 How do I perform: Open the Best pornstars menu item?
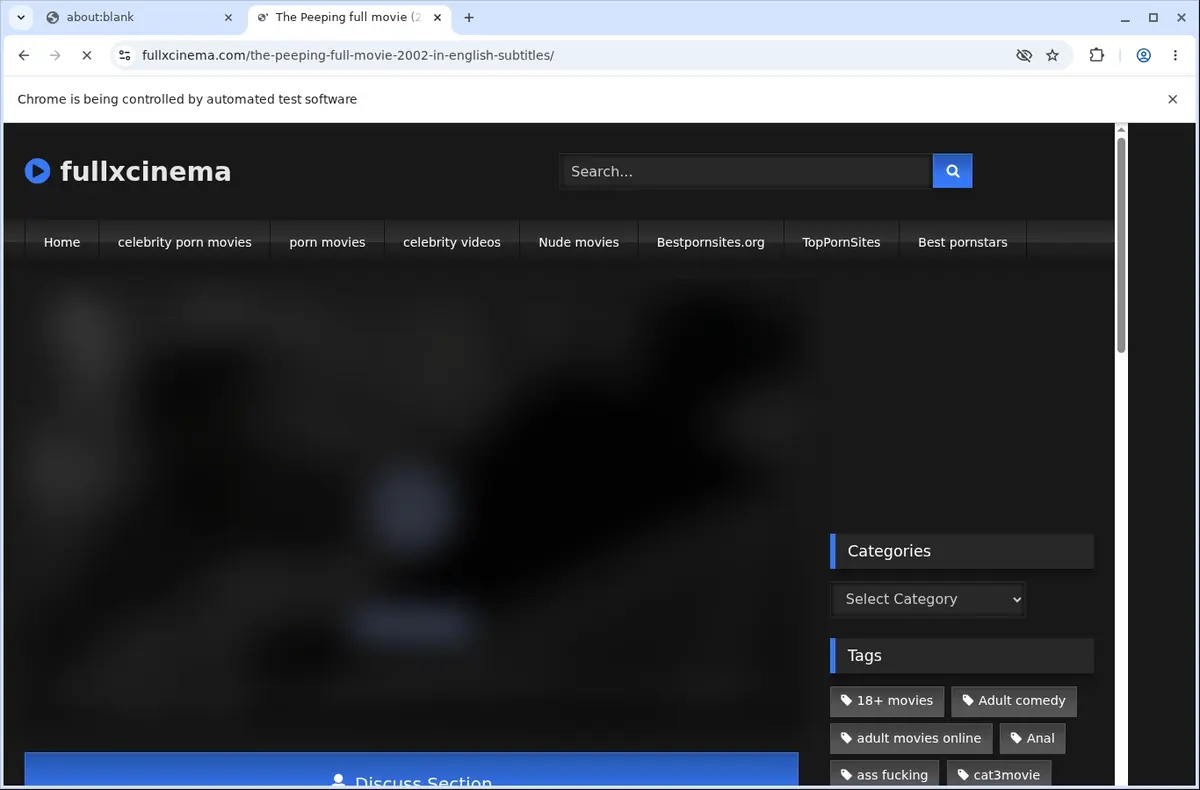[x=963, y=242]
